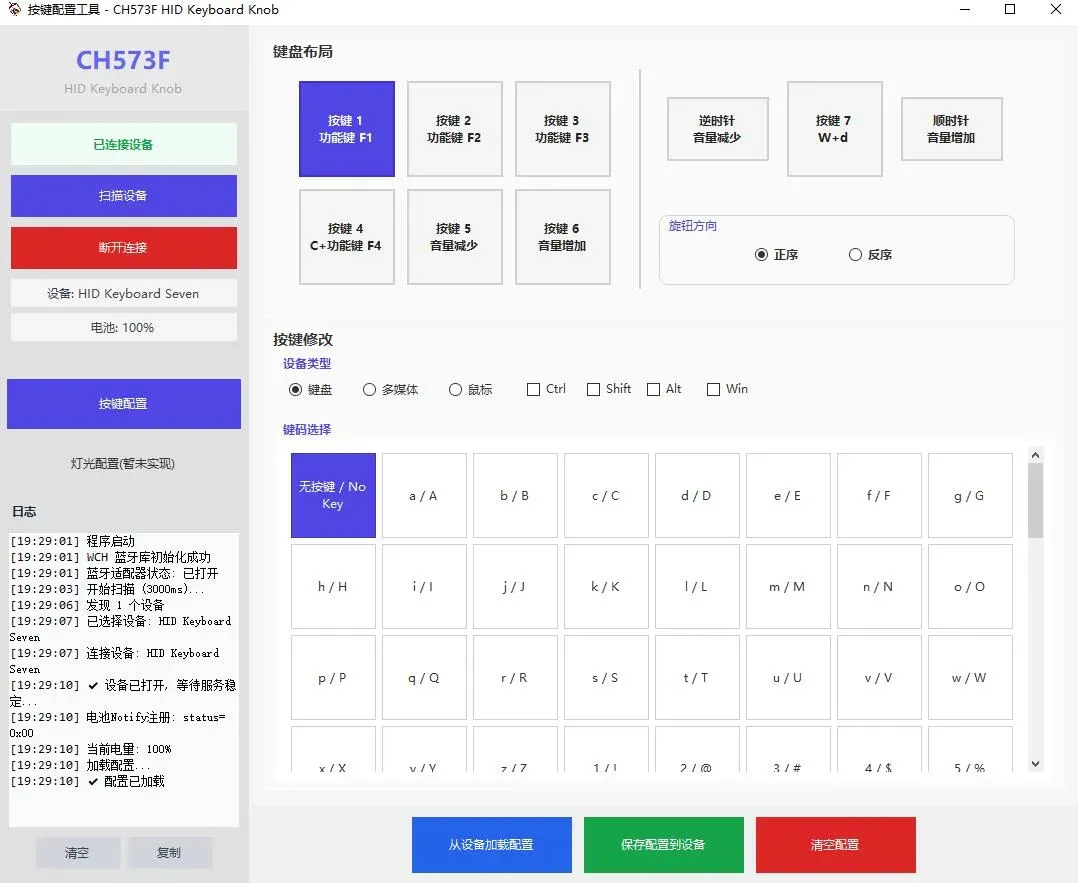Pick keycode i / I
The height and width of the screenshot is (883, 1078).
pyautogui.click(x=424, y=587)
